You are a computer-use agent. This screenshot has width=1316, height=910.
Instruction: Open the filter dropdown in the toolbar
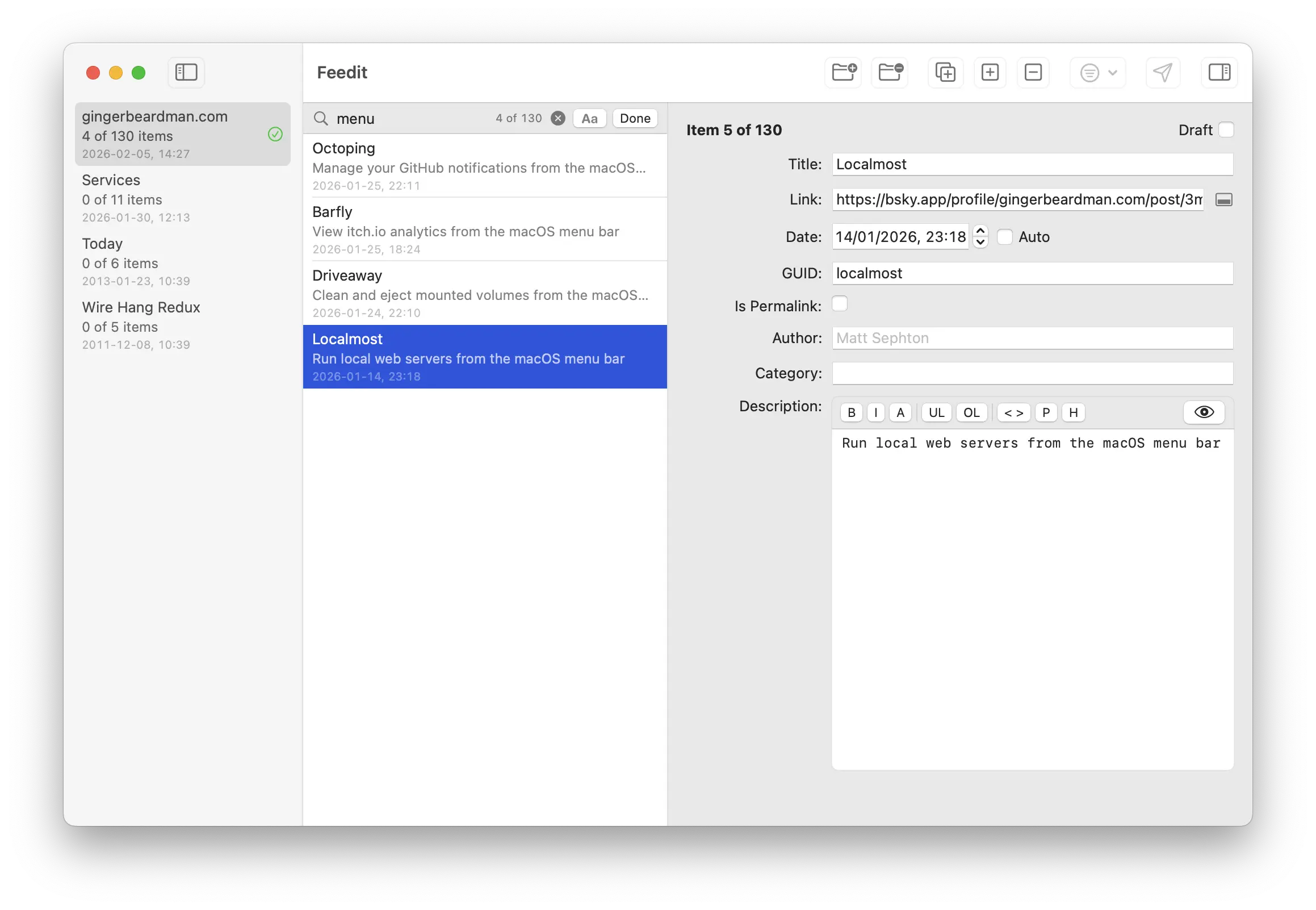pos(1098,72)
